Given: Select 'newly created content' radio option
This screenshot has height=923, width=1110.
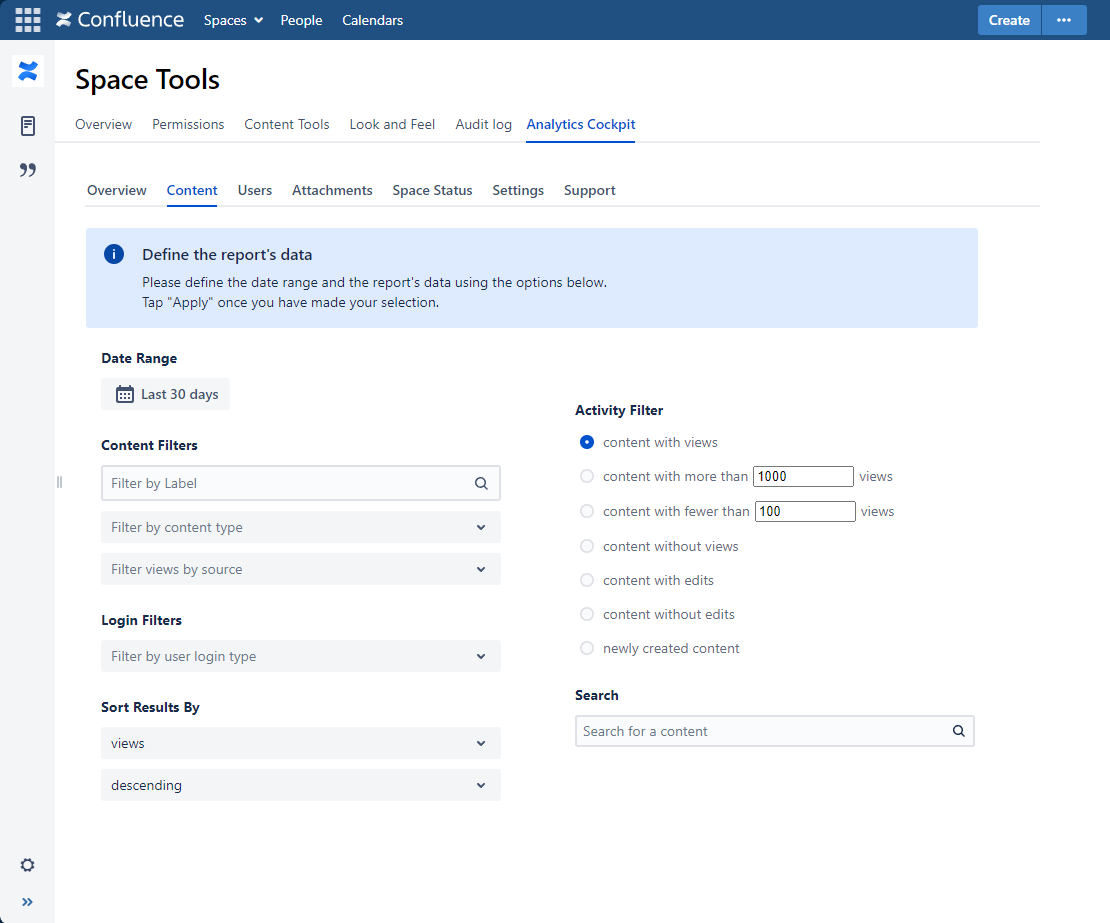Looking at the screenshot, I should click(587, 648).
